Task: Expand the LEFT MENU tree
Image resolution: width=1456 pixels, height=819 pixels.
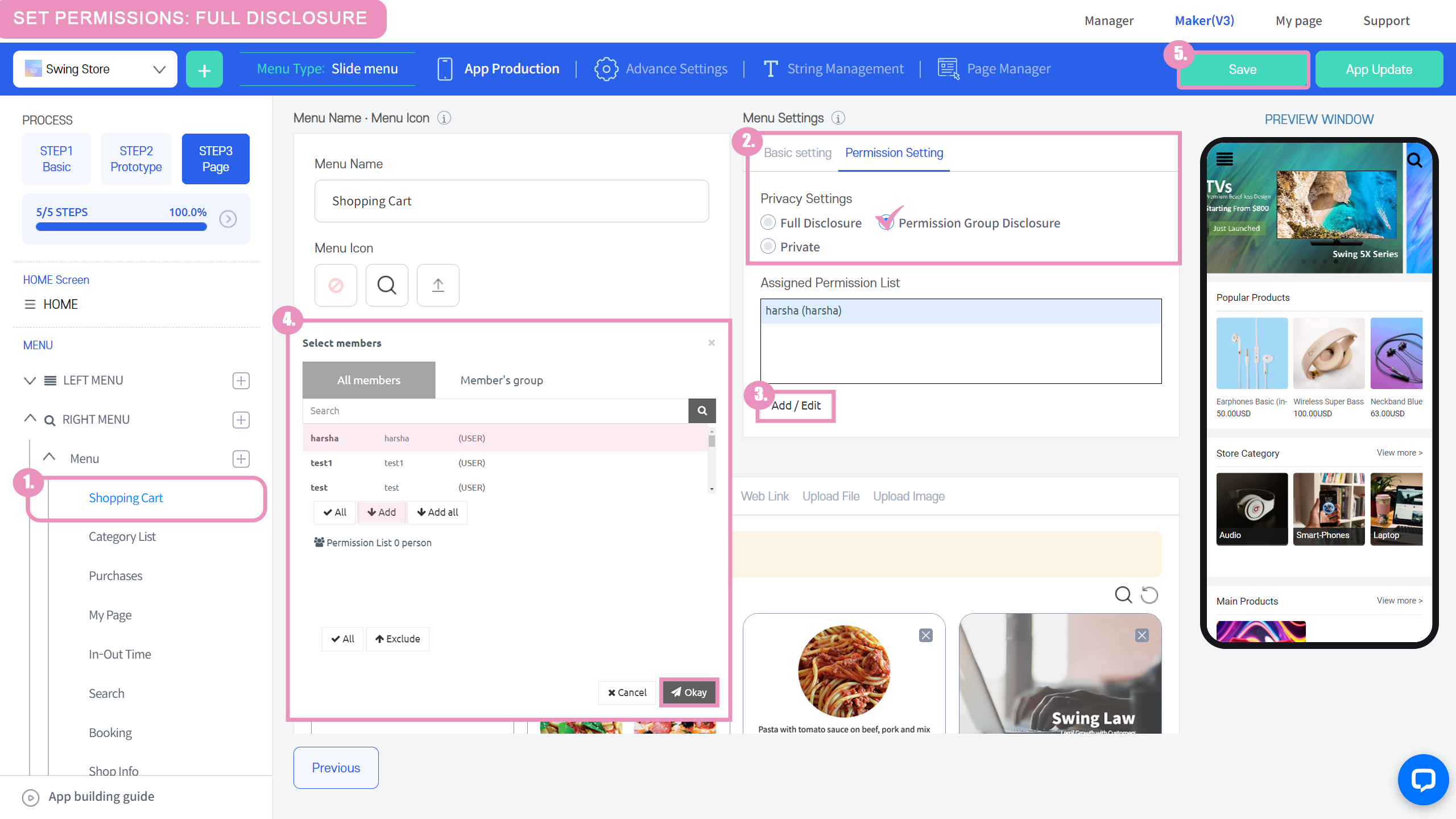Action: 30,380
